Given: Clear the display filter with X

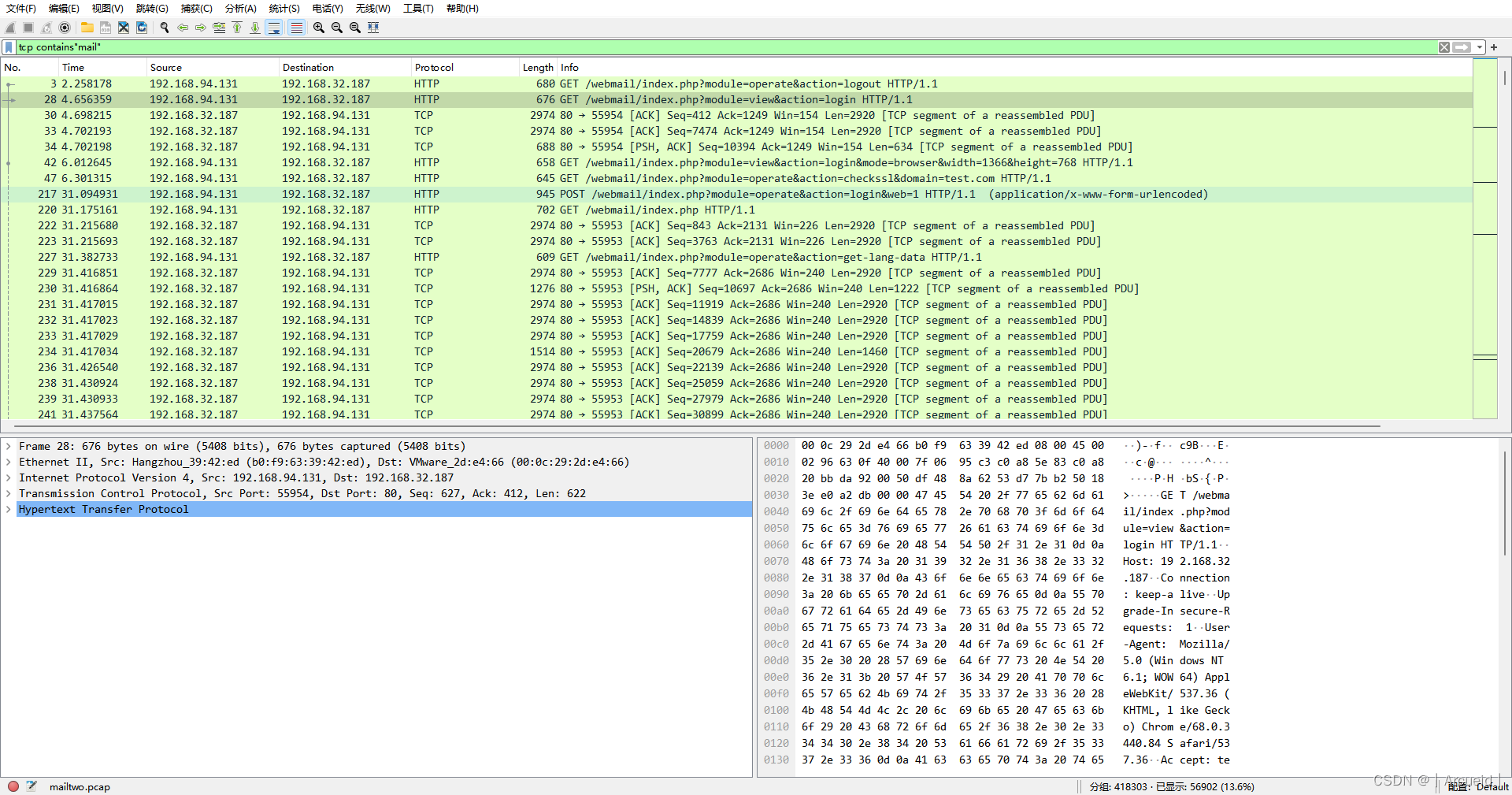Looking at the screenshot, I should click(x=1444, y=47).
